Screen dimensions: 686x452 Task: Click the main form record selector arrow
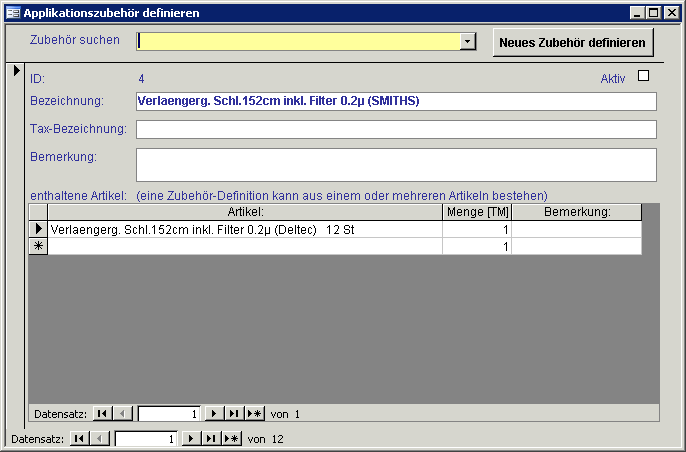pyautogui.click(x=17, y=70)
